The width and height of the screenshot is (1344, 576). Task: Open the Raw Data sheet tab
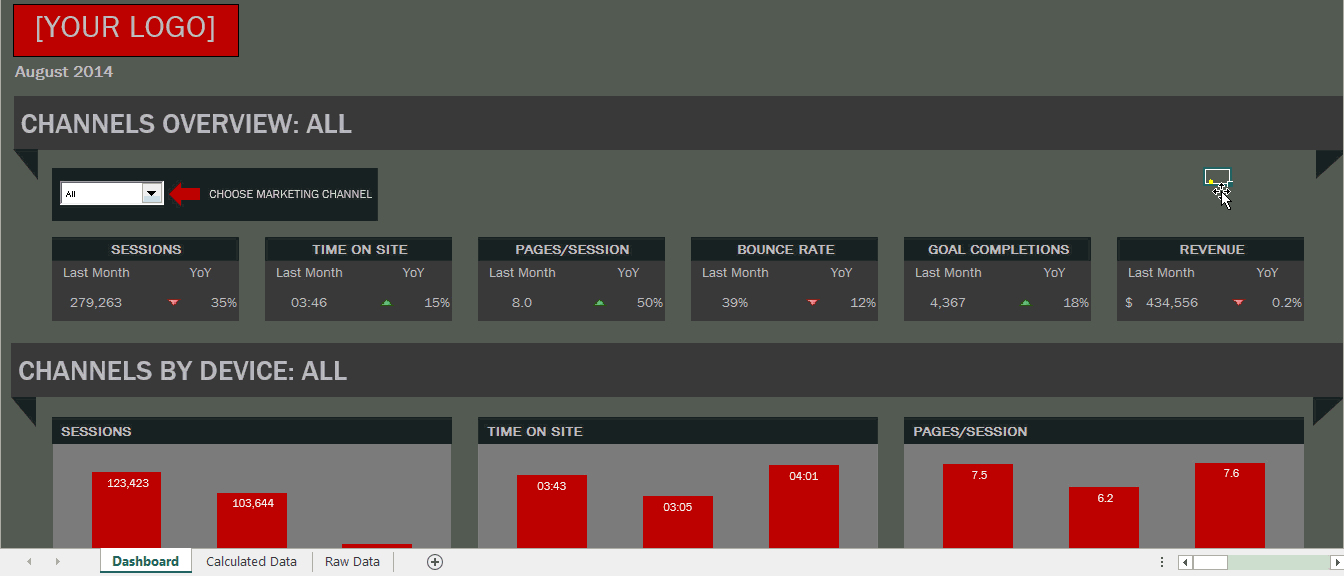coord(352,562)
